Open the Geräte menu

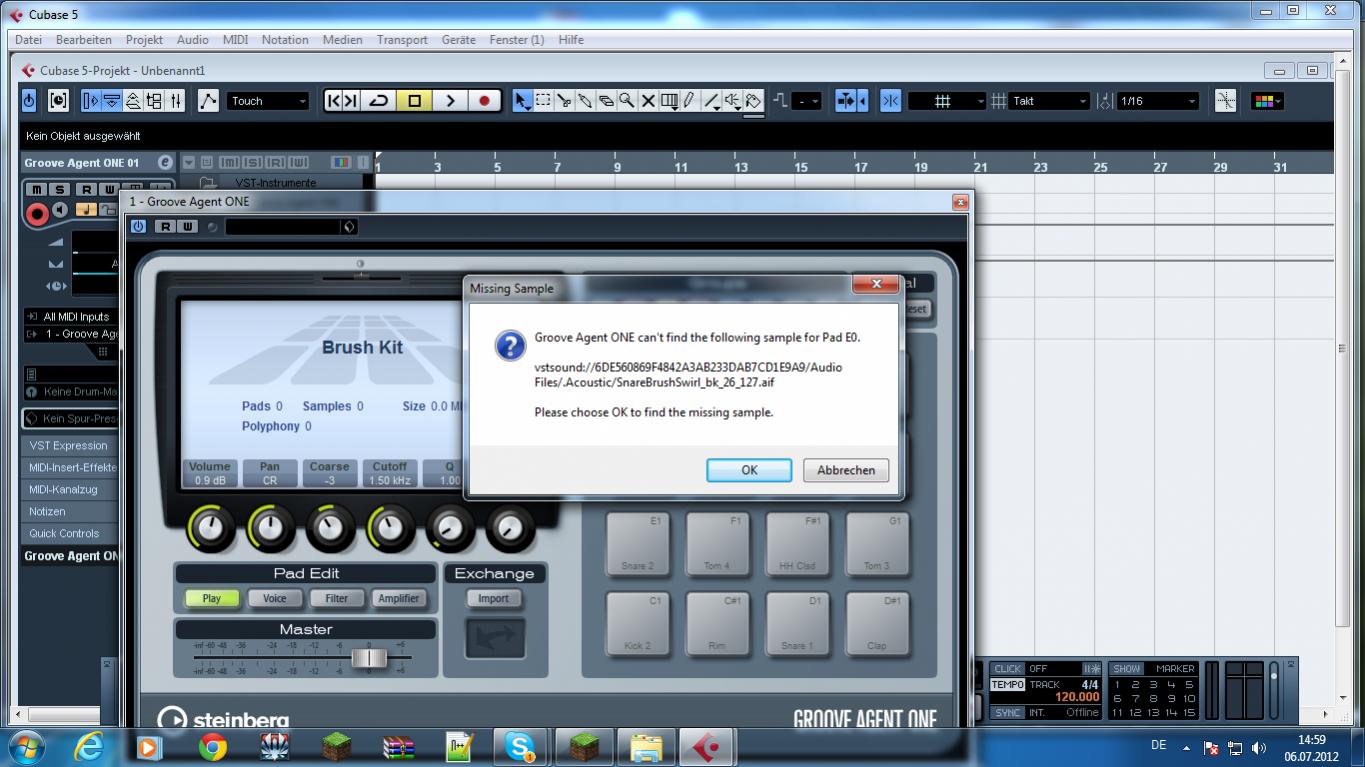point(458,40)
